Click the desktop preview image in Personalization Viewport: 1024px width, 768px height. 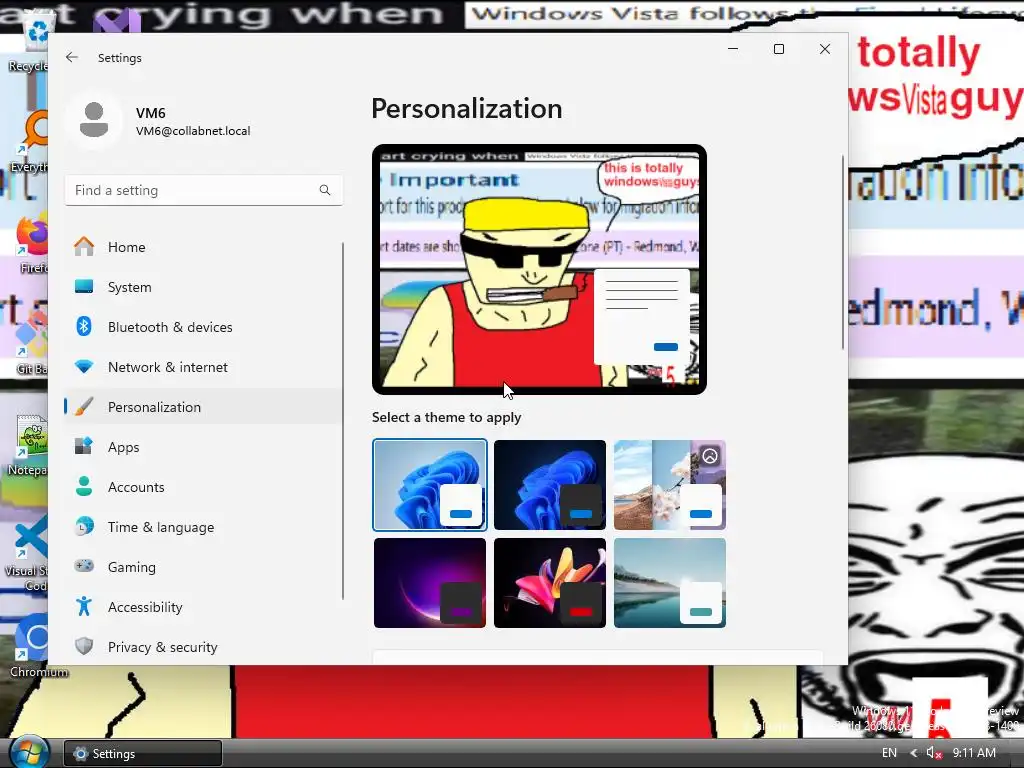539,269
